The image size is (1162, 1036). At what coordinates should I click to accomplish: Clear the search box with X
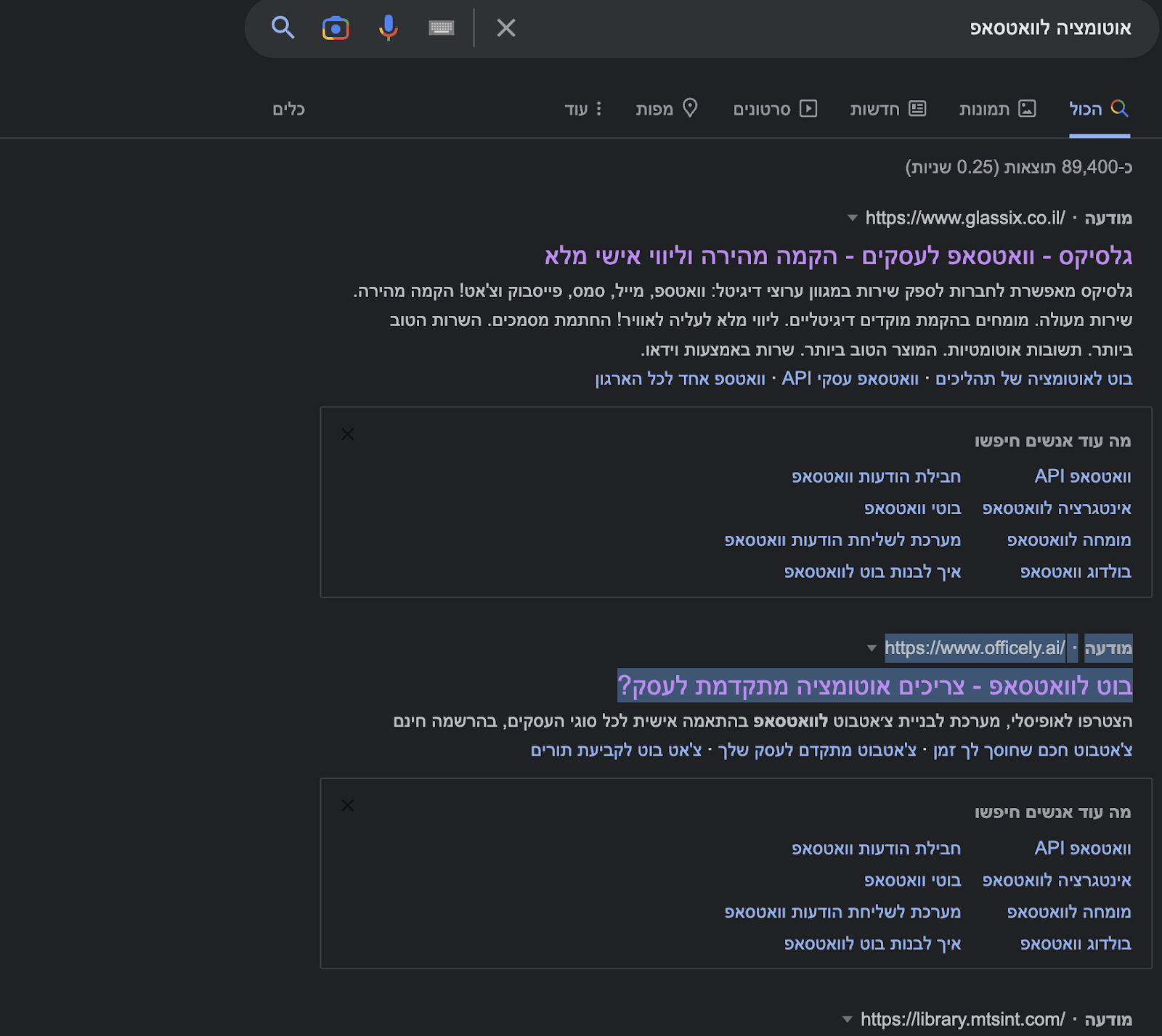click(x=506, y=28)
